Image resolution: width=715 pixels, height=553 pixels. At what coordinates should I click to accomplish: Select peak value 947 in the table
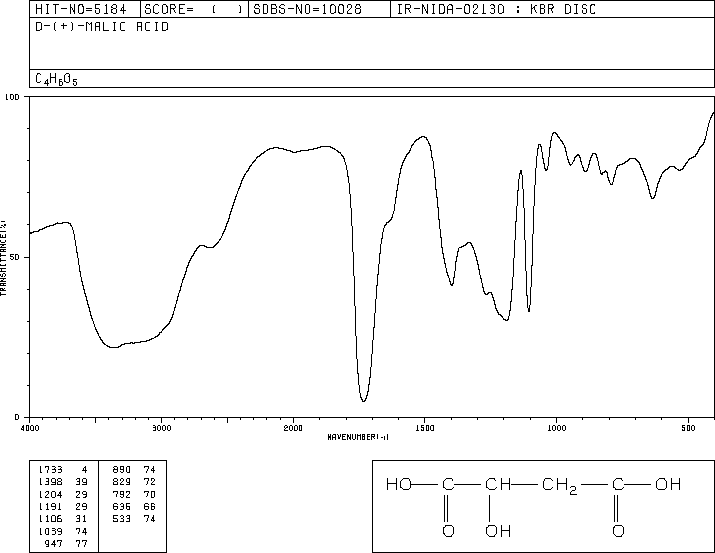click(x=54, y=543)
